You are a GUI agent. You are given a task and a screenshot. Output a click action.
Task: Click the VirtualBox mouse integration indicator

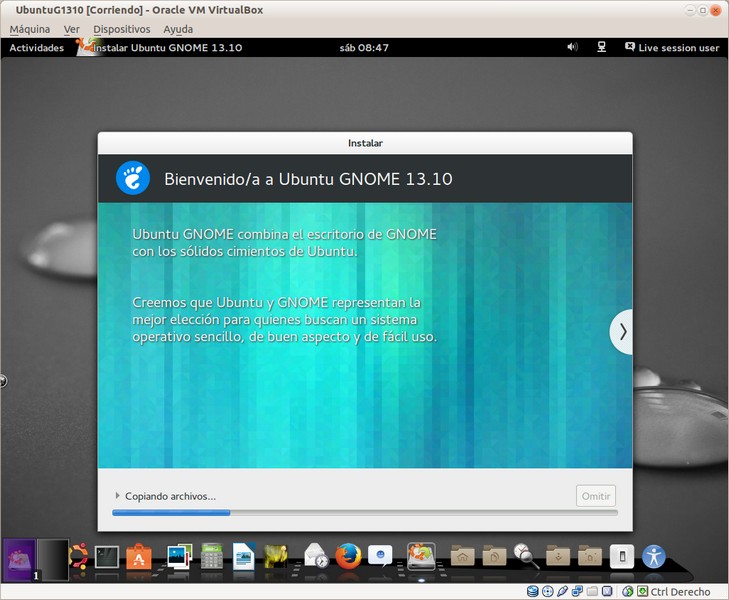coord(628,591)
